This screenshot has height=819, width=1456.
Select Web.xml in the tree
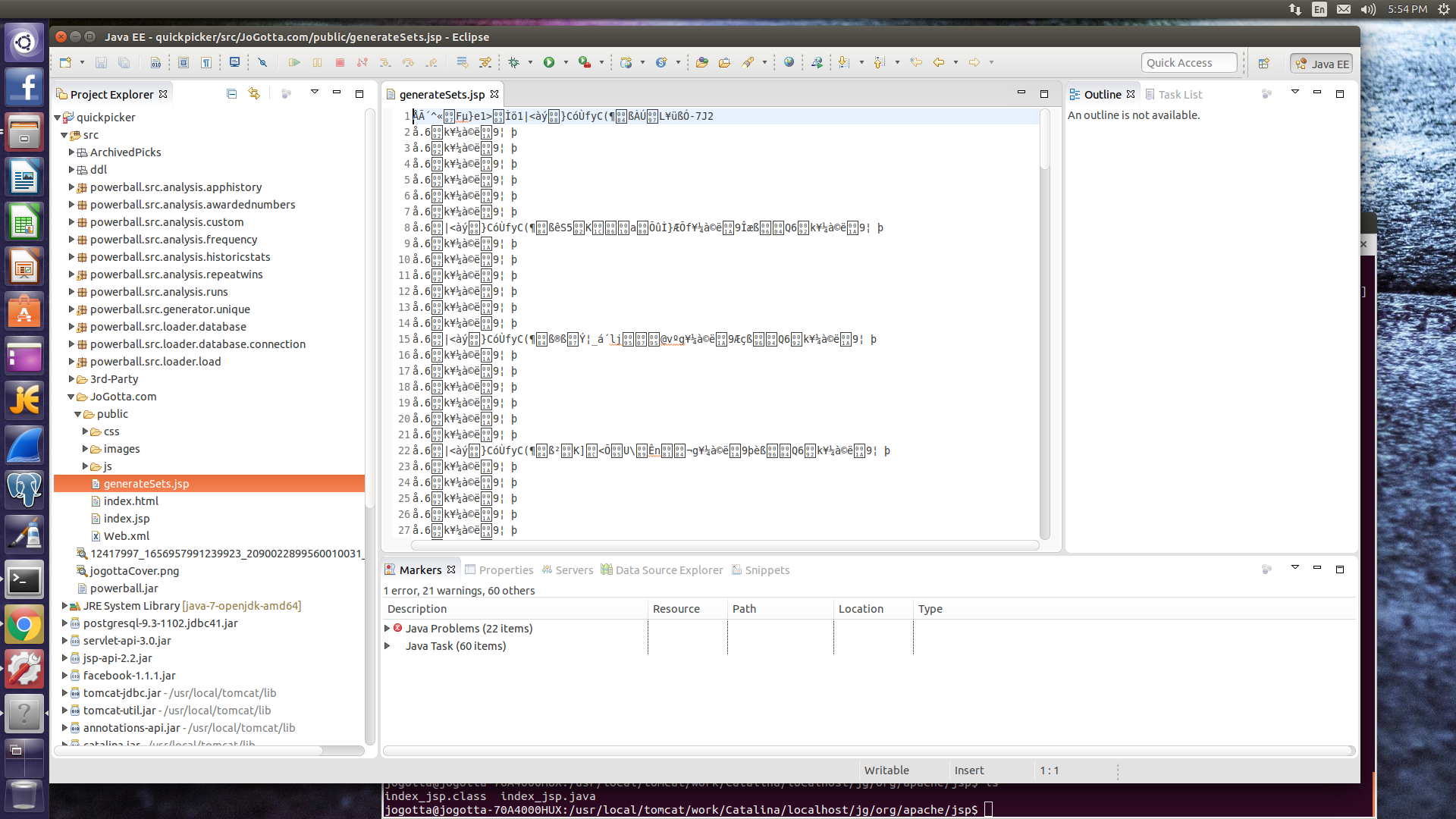click(126, 536)
